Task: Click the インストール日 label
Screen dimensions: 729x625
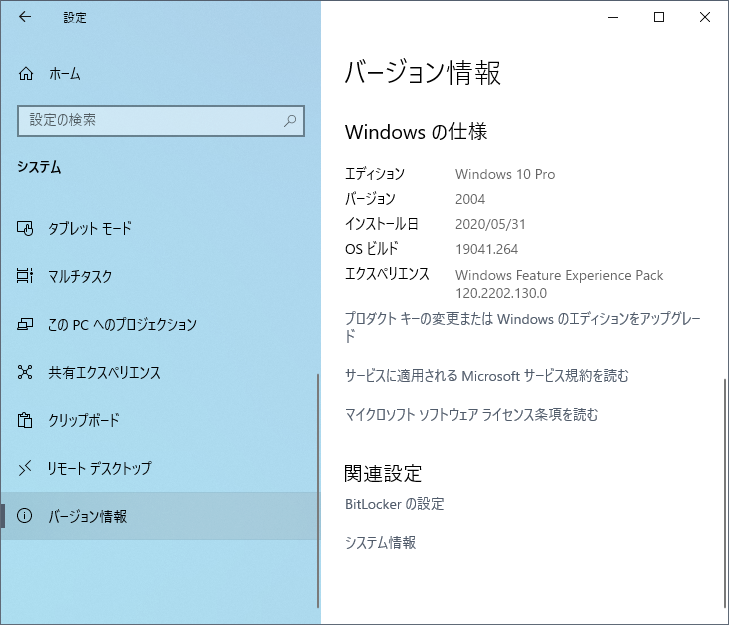Action: (381, 224)
